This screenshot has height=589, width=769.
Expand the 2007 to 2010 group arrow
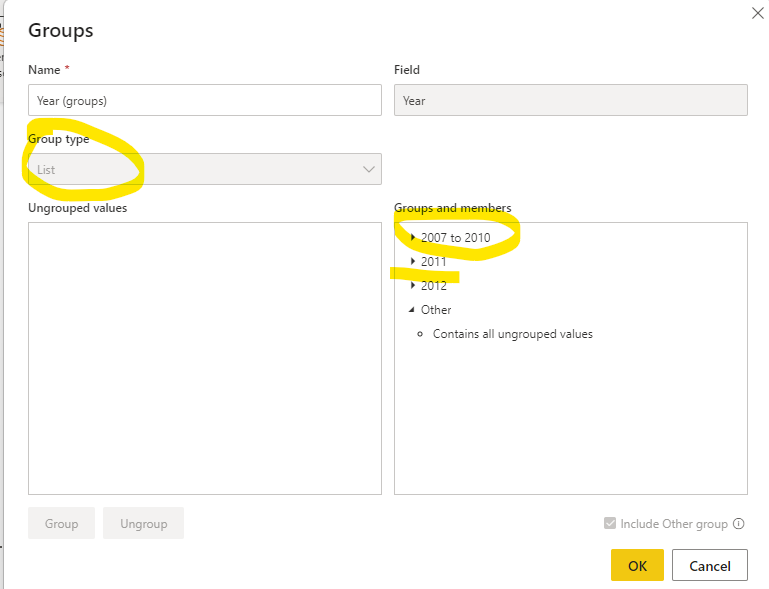click(x=412, y=237)
